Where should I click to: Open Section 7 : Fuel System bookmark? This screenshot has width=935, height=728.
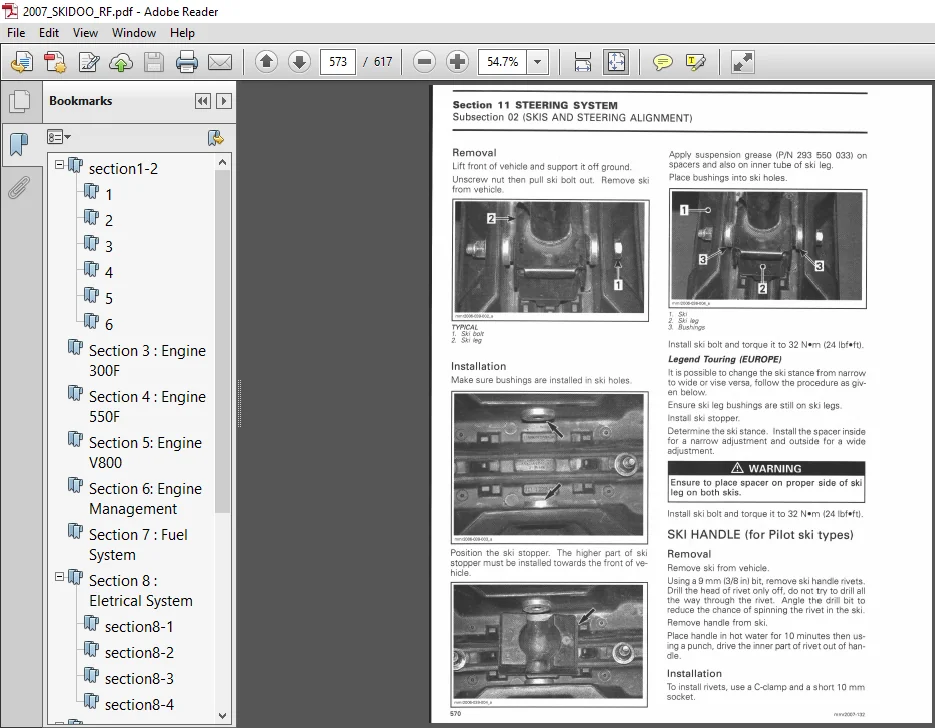(x=138, y=544)
